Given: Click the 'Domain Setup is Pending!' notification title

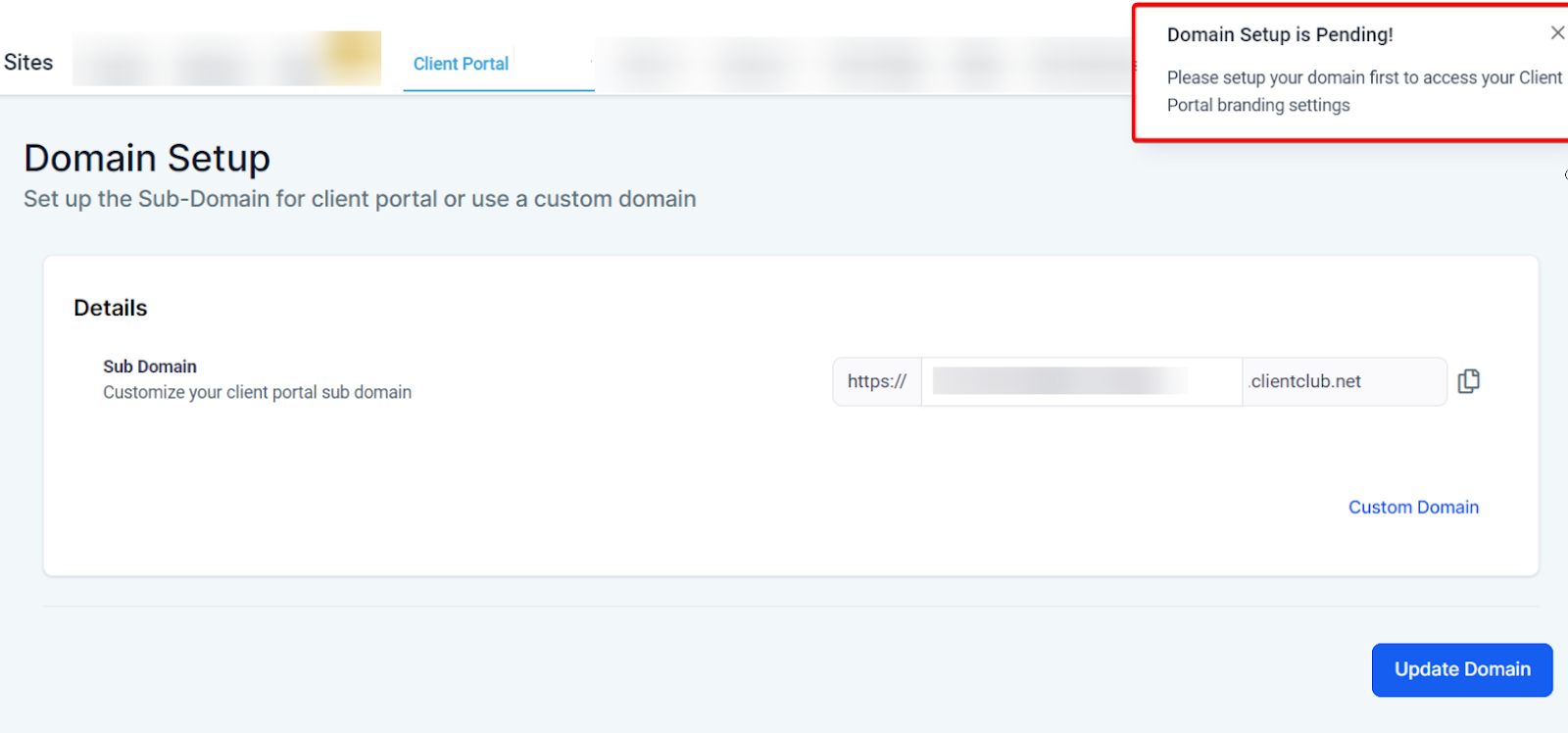Looking at the screenshot, I should point(1280,35).
